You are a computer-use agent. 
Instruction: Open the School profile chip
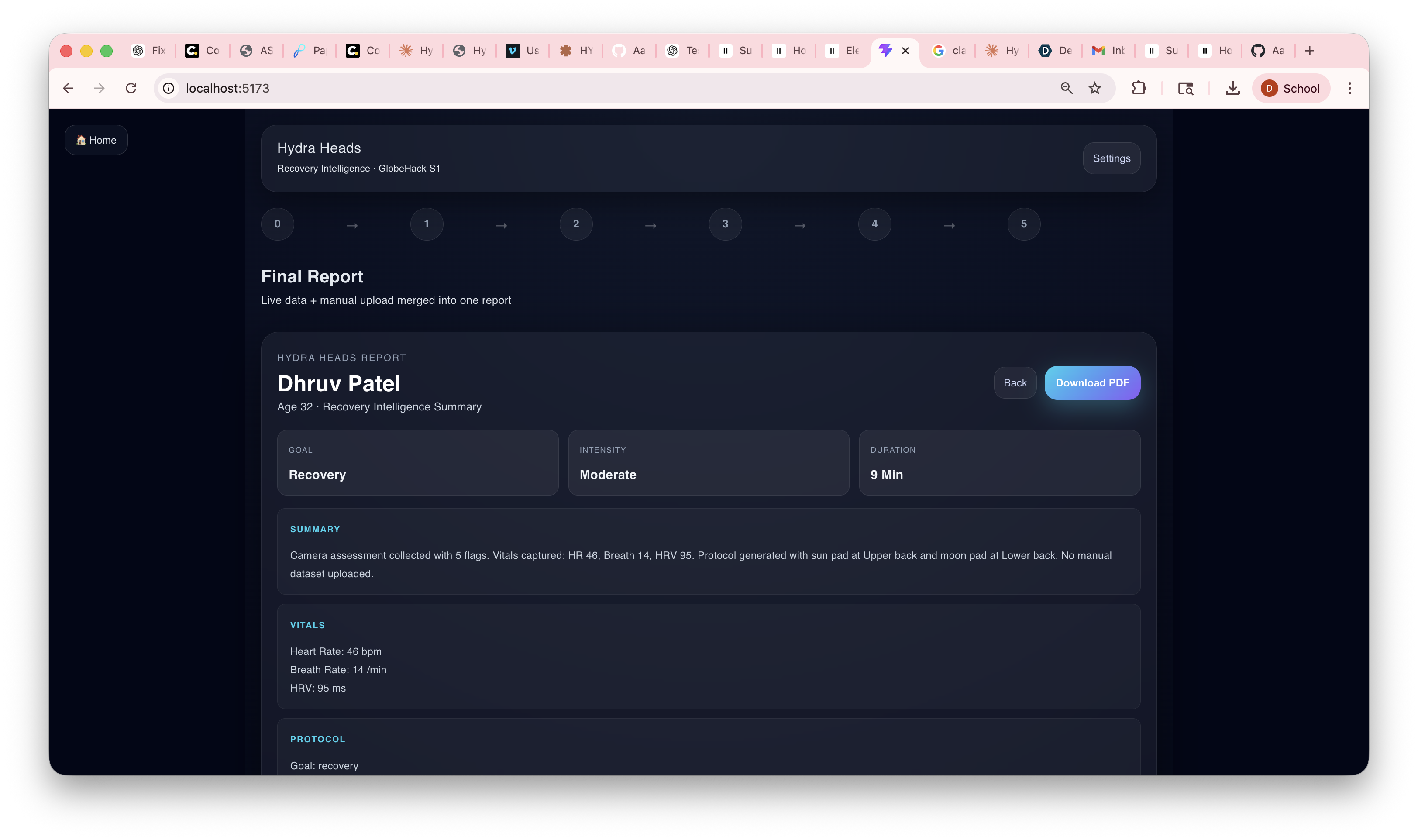[1291, 88]
